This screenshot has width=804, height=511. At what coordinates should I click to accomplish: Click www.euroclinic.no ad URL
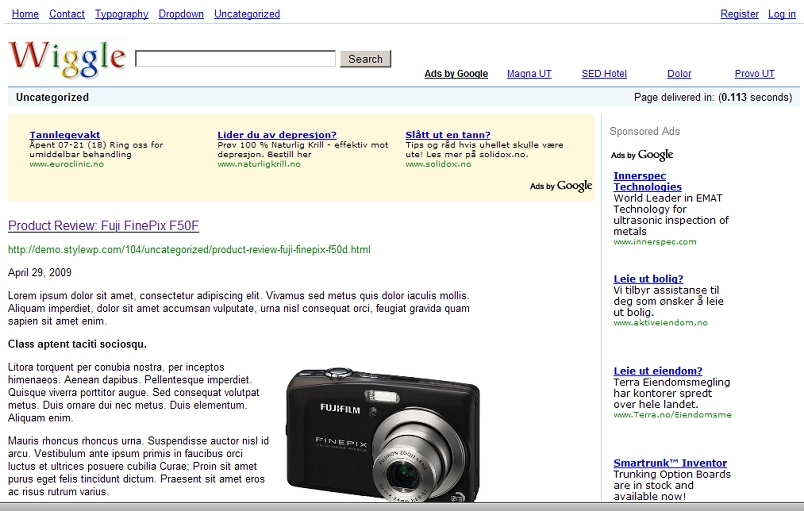coord(67,164)
